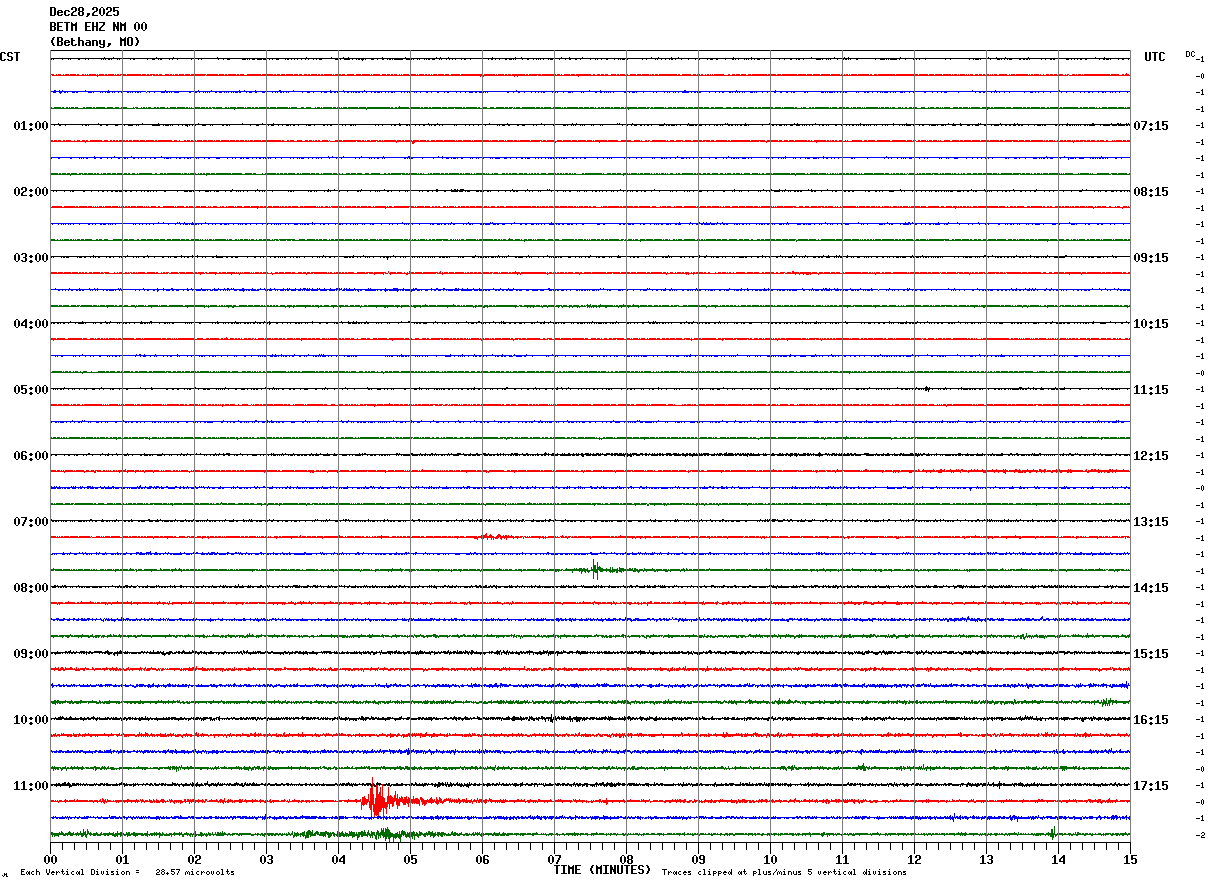Click the 16:15 UTC time label
1210x886 pixels.
(1151, 720)
